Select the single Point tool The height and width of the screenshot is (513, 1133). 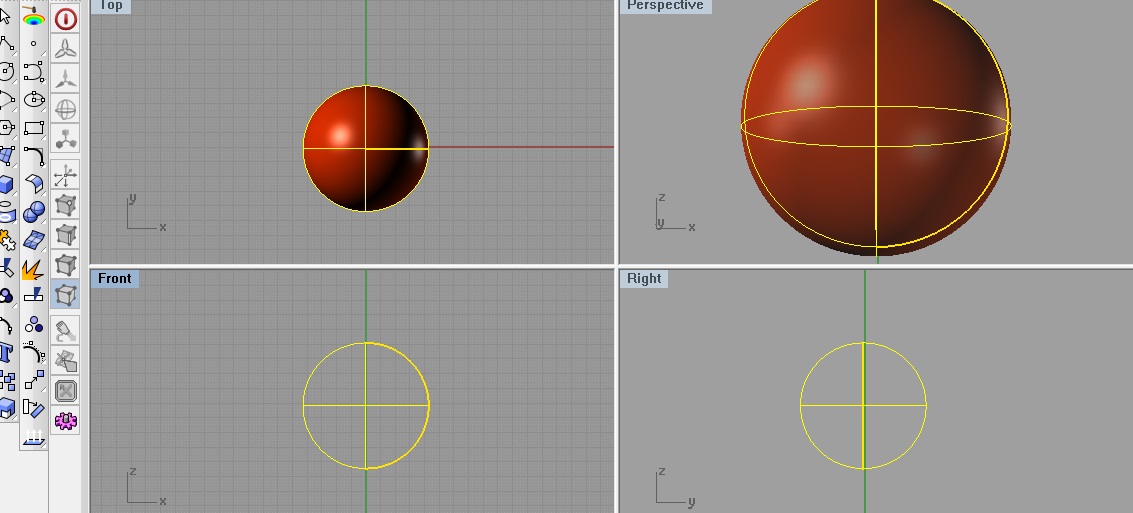point(33,44)
